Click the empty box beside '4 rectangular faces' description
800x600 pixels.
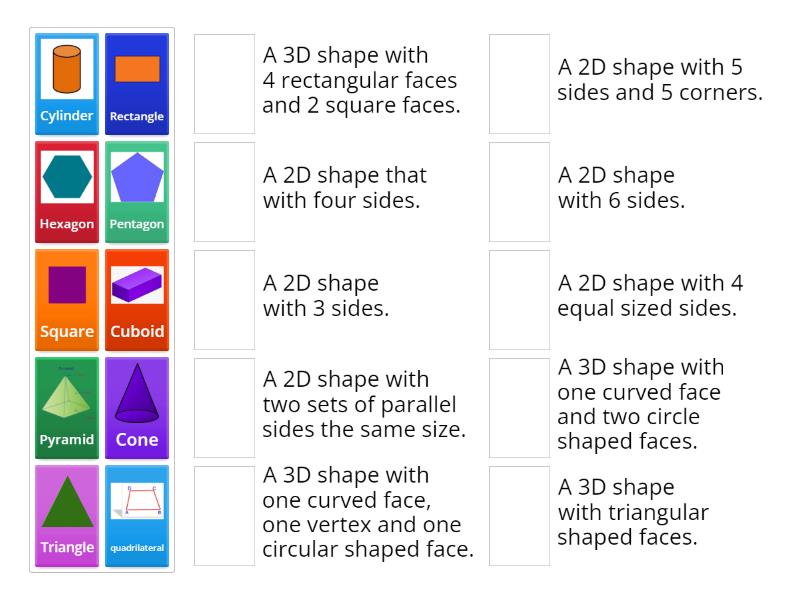[224, 84]
